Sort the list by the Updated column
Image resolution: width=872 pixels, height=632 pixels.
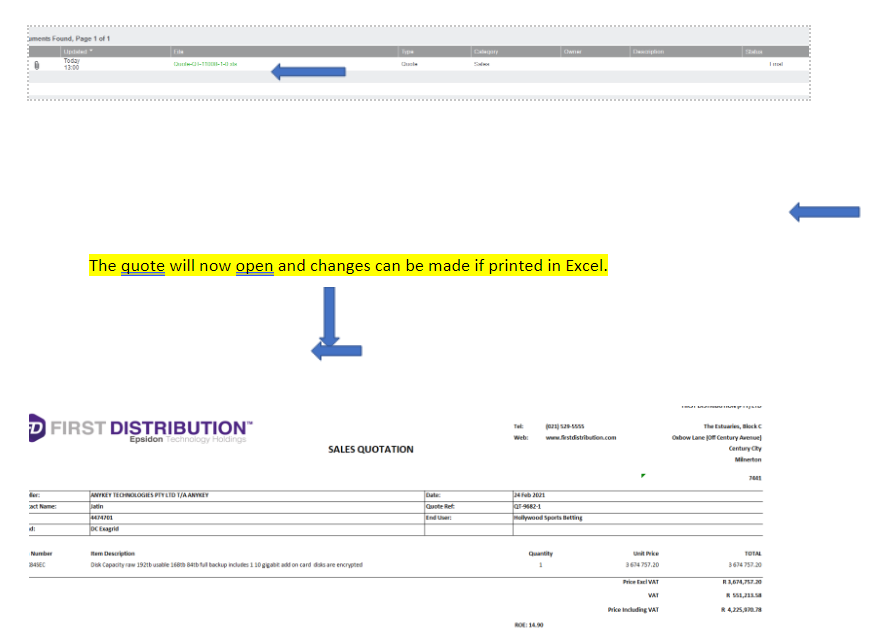point(78,51)
